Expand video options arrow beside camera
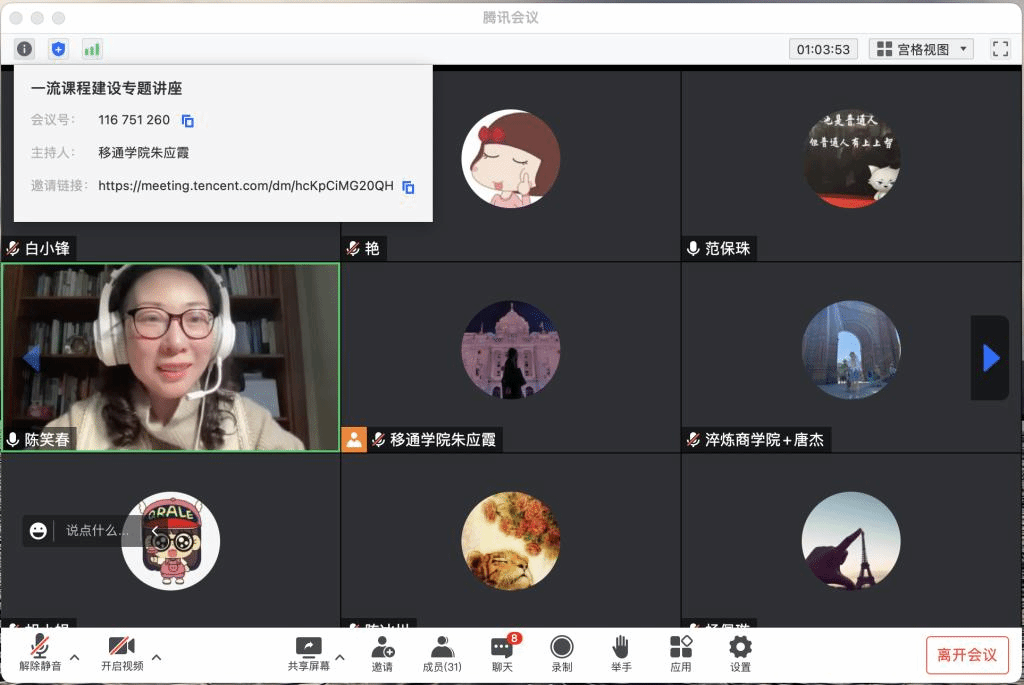The image size is (1024, 685). tap(156, 657)
